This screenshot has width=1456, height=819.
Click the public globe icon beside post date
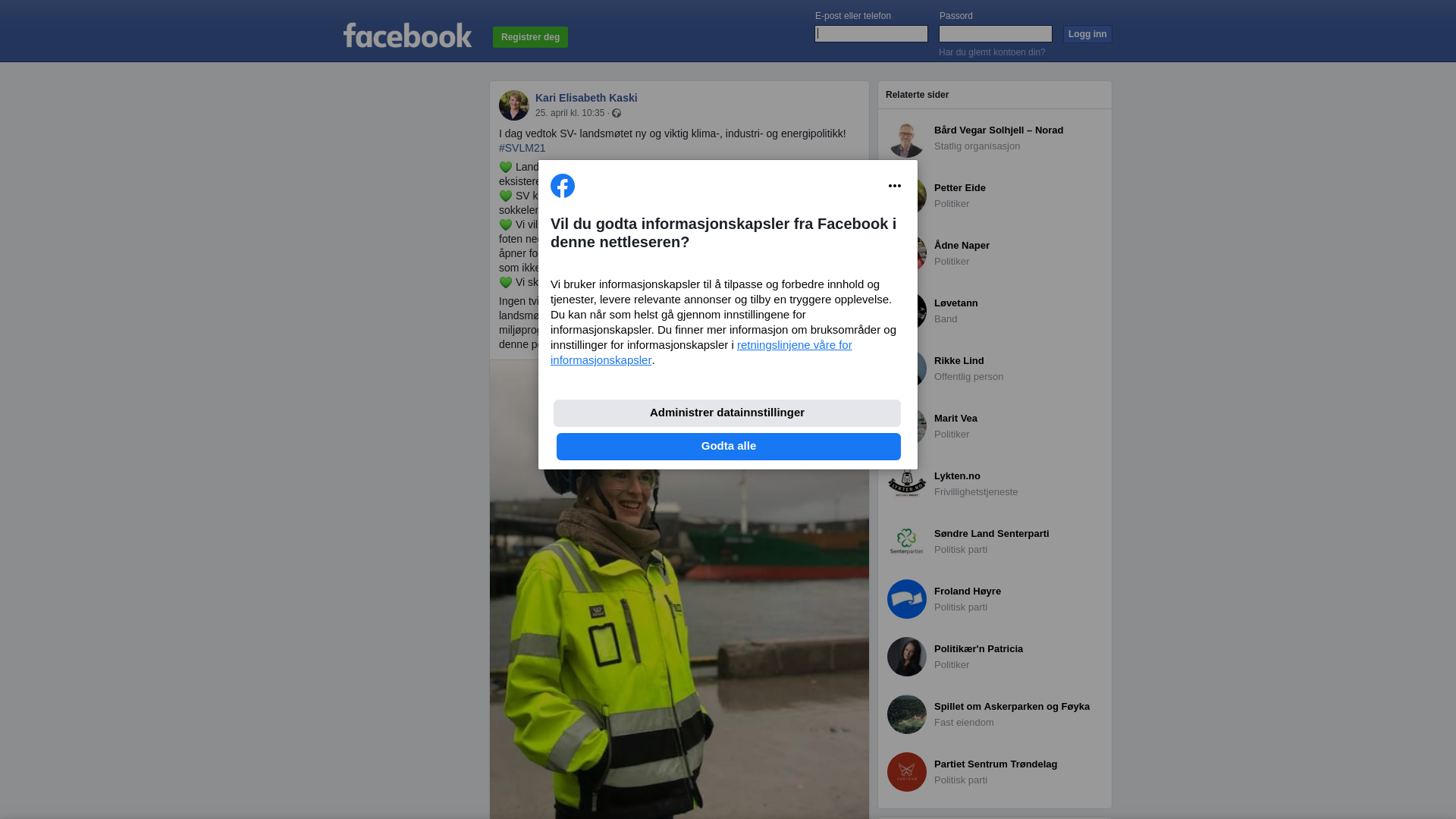[x=617, y=113]
